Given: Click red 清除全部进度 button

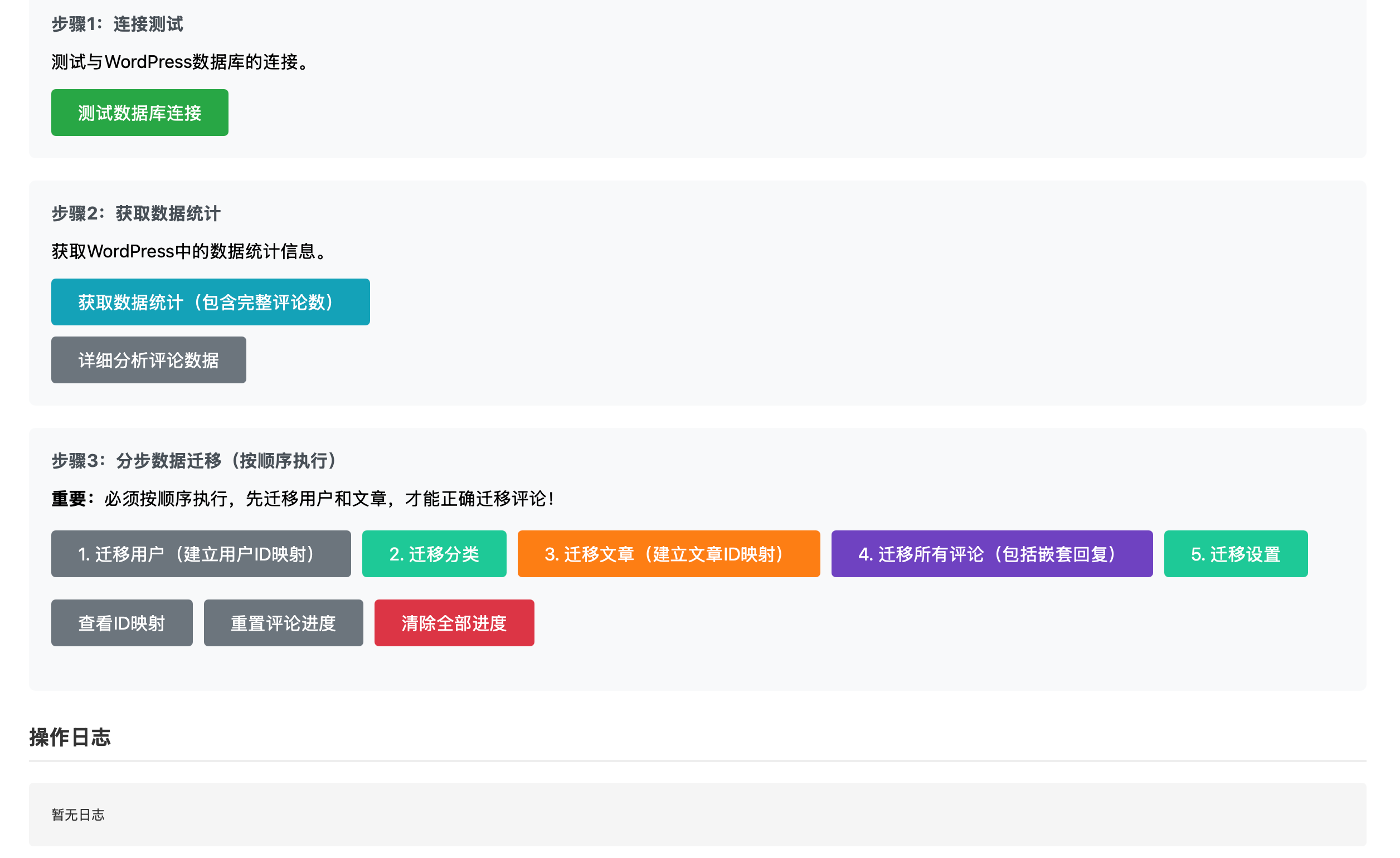Looking at the screenshot, I should pos(454,623).
